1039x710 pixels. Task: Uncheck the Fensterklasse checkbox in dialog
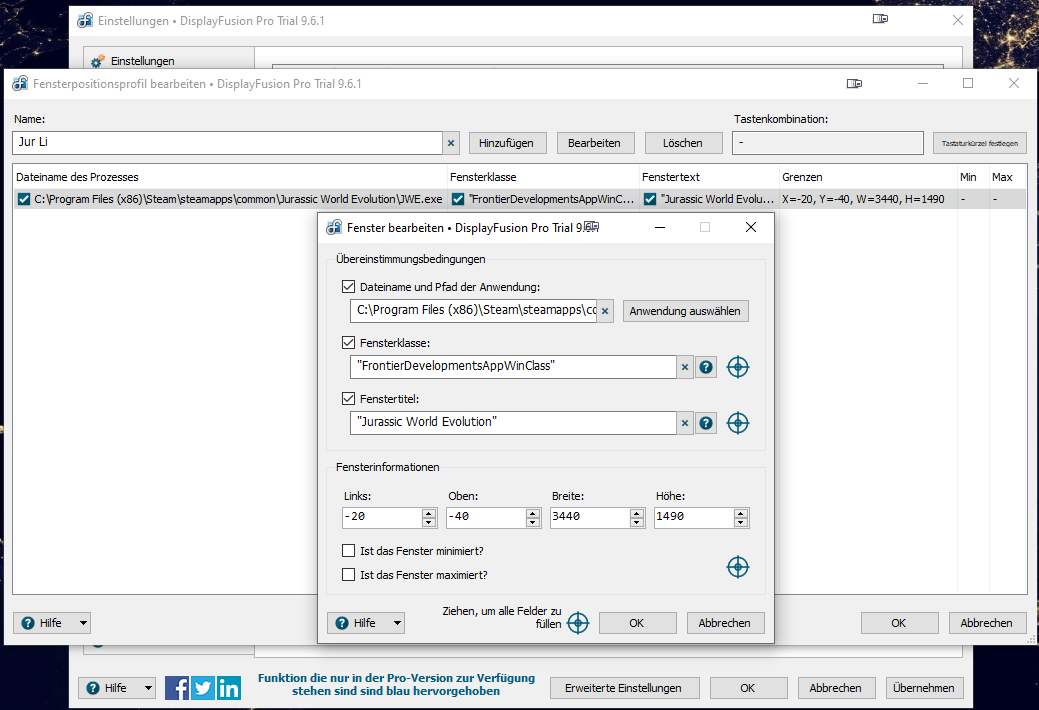(349, 343)
